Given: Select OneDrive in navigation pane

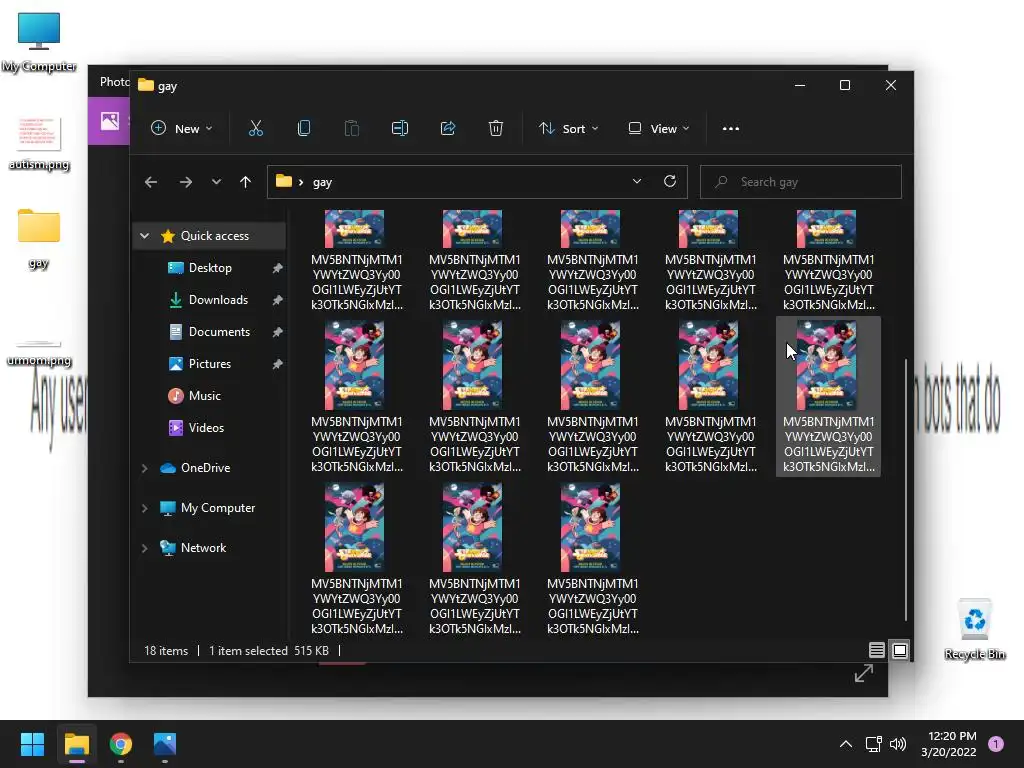Looking at the screenshot, I should coord(205,468).
